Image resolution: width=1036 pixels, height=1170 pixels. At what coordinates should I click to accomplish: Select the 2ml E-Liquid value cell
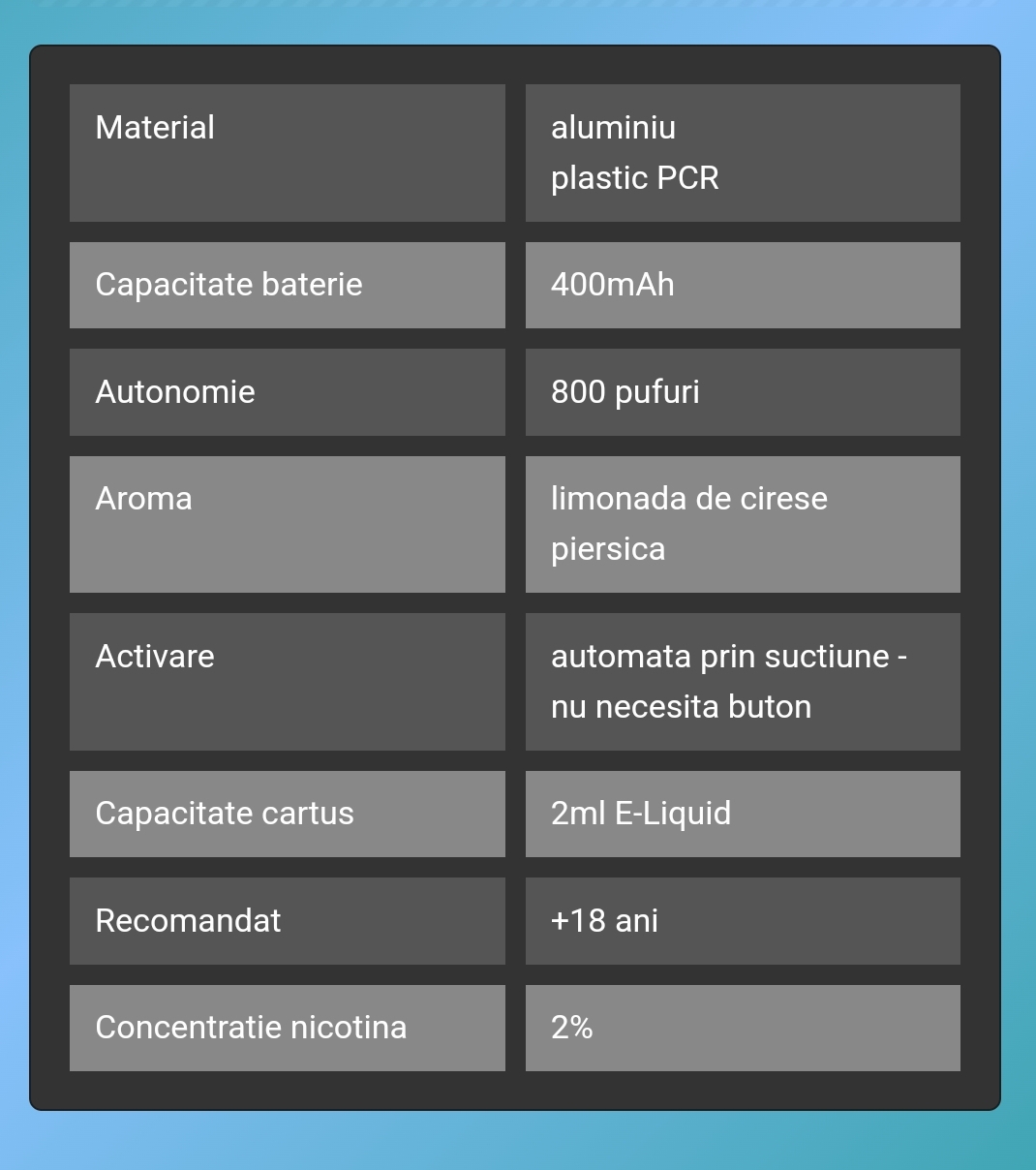click(743, 814)
